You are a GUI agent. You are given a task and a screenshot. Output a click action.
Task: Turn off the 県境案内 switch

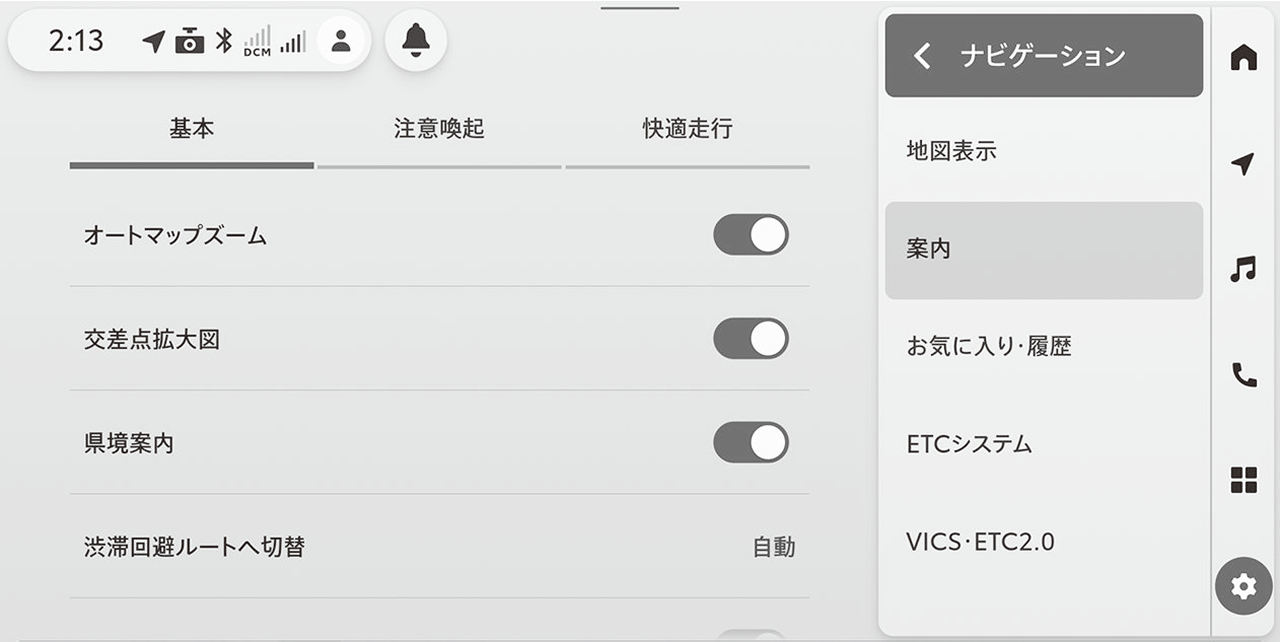(x=750, y=443)
